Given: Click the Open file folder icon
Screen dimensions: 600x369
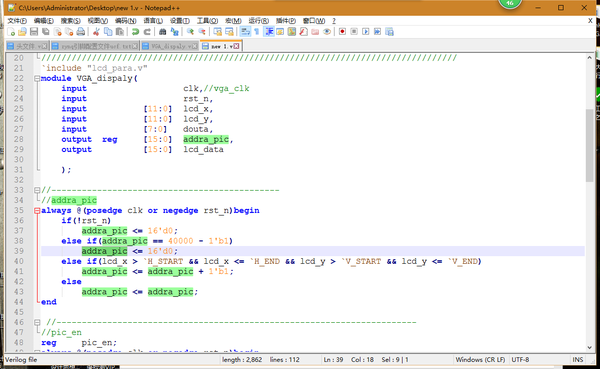Looking at the screenshot, I should (x=23, y=32).
